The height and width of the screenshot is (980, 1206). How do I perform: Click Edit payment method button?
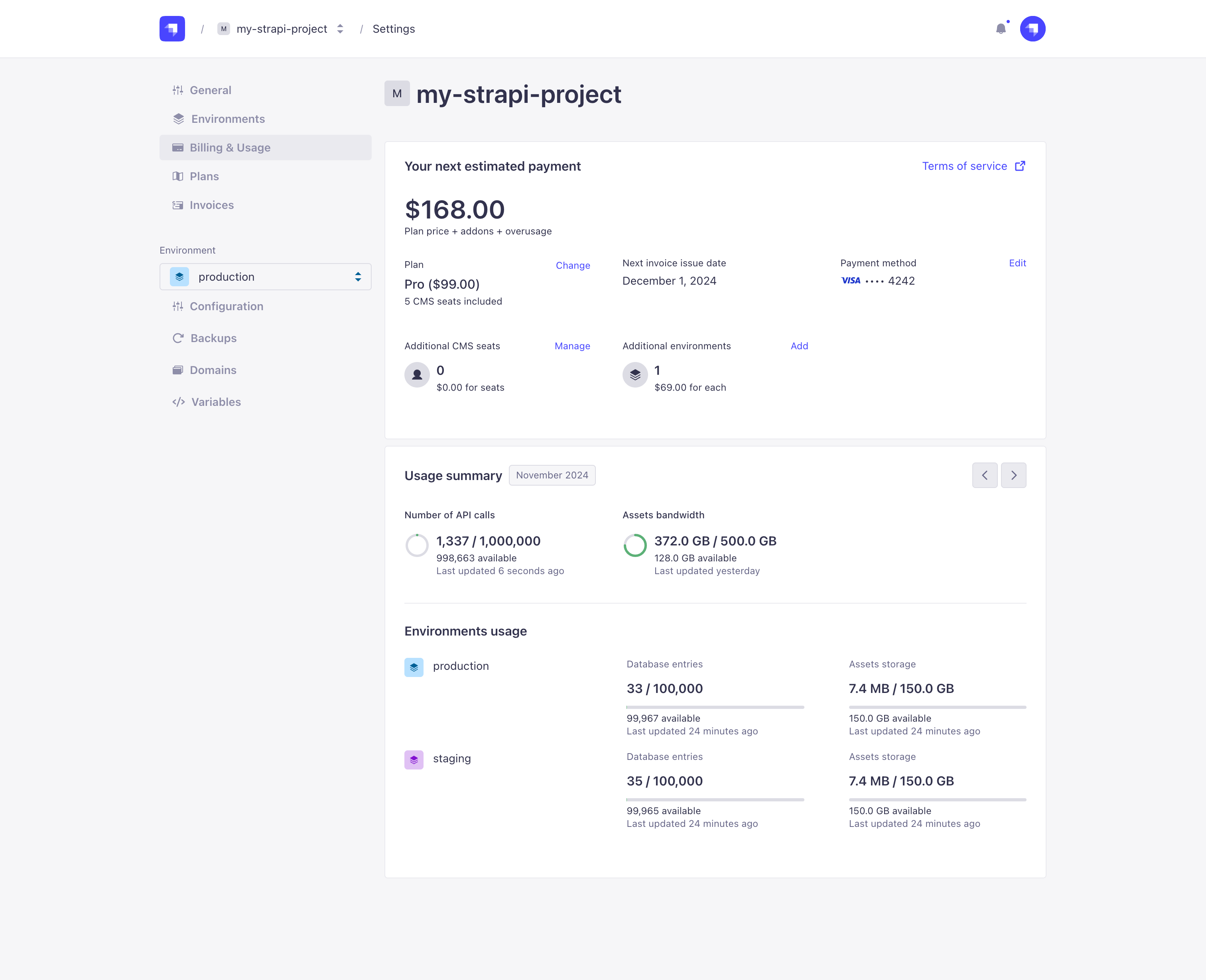click(x=1017, y=263)
